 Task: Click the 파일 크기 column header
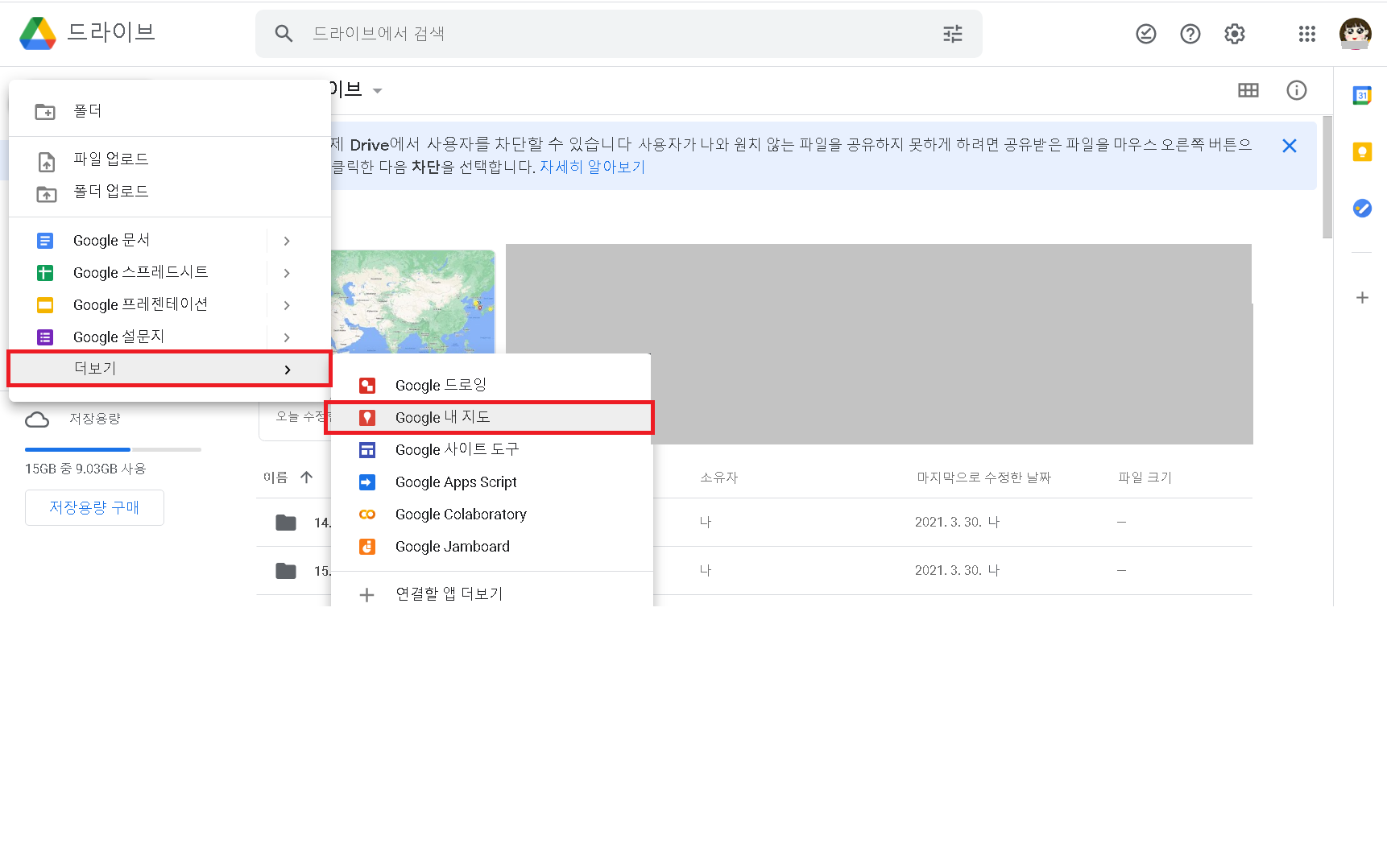pyautogui.click(x=1145, y=477)
